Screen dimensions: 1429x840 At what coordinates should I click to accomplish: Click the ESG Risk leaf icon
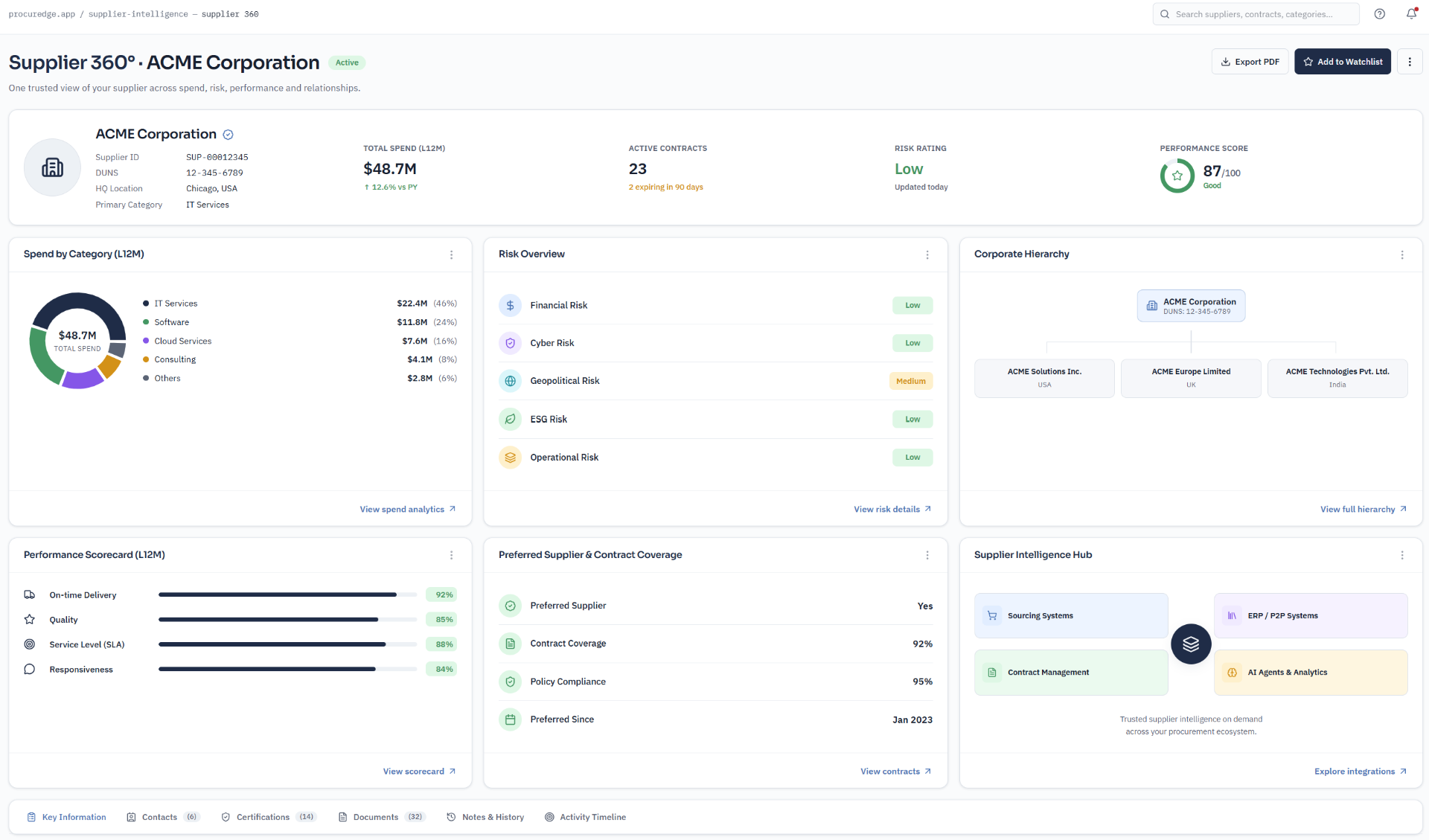tap(510, 419)
